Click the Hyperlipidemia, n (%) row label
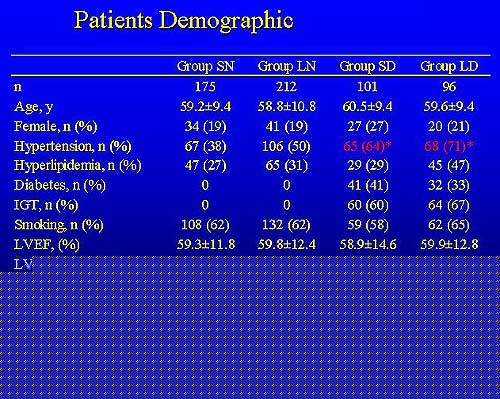The width and height of the screenshot is (500, 399). coord(78,166)
